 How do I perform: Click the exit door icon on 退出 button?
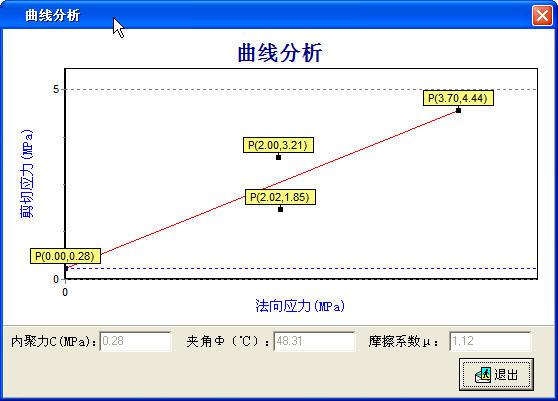coord(483,375)
